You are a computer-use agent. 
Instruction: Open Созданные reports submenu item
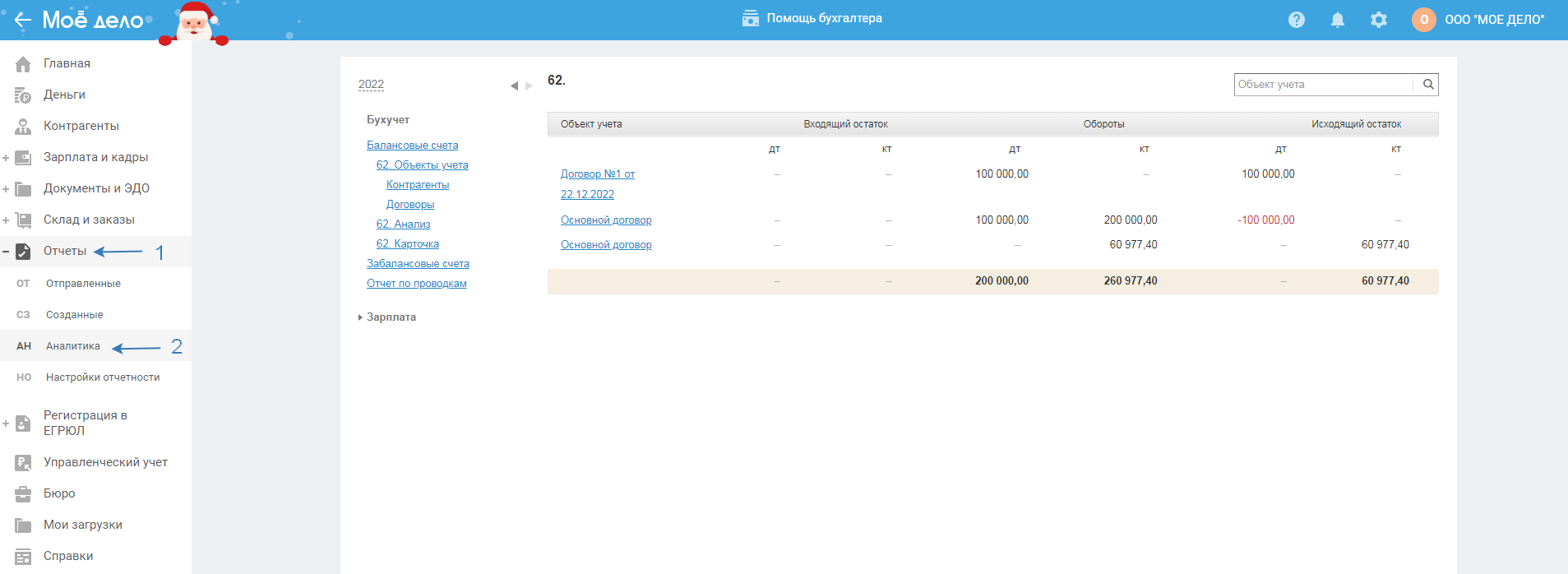[74, 315]
